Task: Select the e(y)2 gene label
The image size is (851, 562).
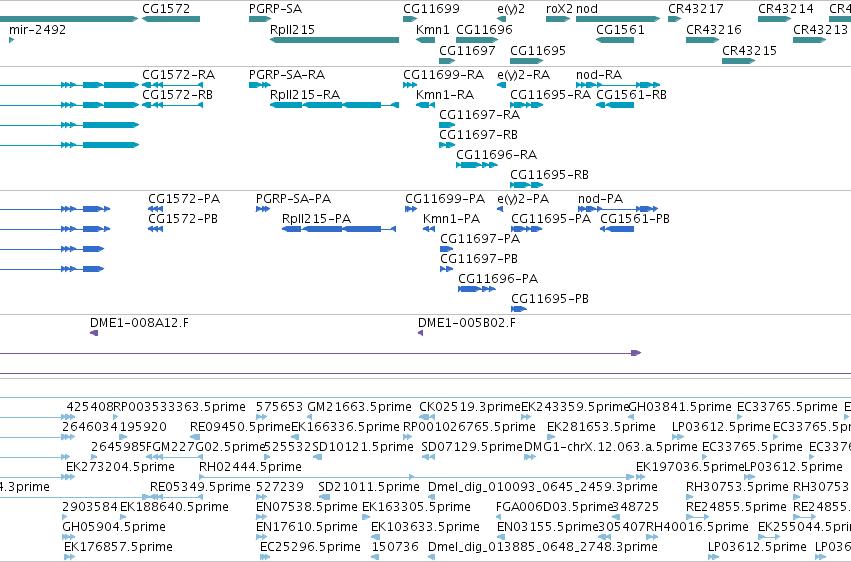Action: [x=511, y=9]
